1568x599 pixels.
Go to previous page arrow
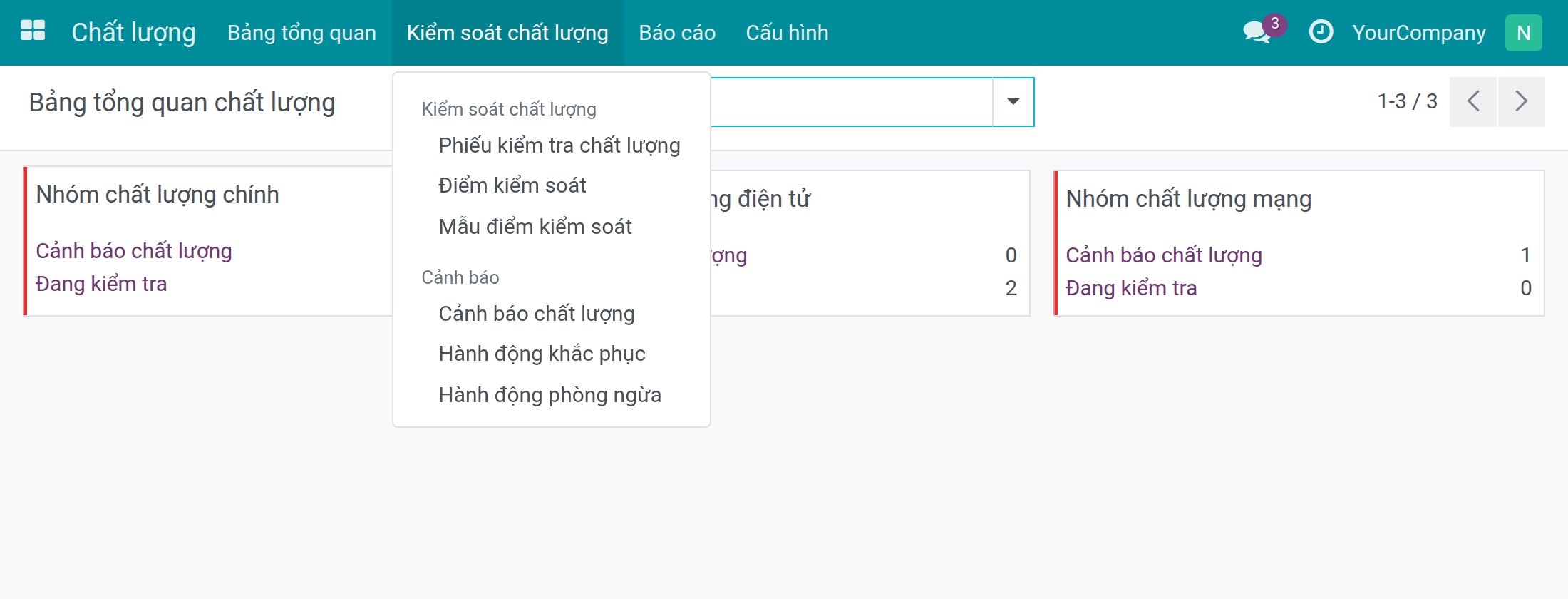1472,101
